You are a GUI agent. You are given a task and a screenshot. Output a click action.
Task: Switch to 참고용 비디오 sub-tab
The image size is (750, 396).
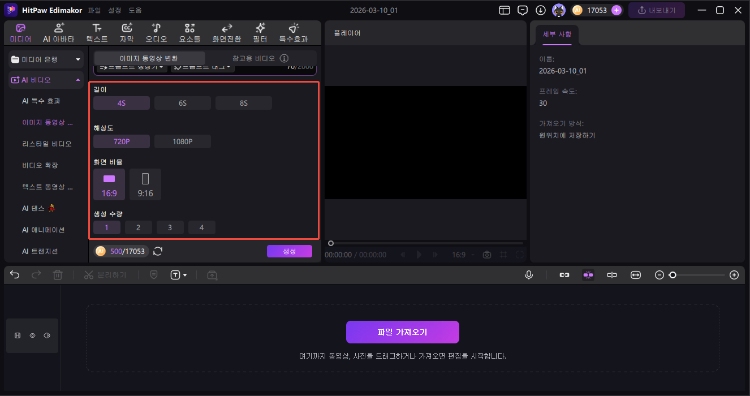pos(254,58)
